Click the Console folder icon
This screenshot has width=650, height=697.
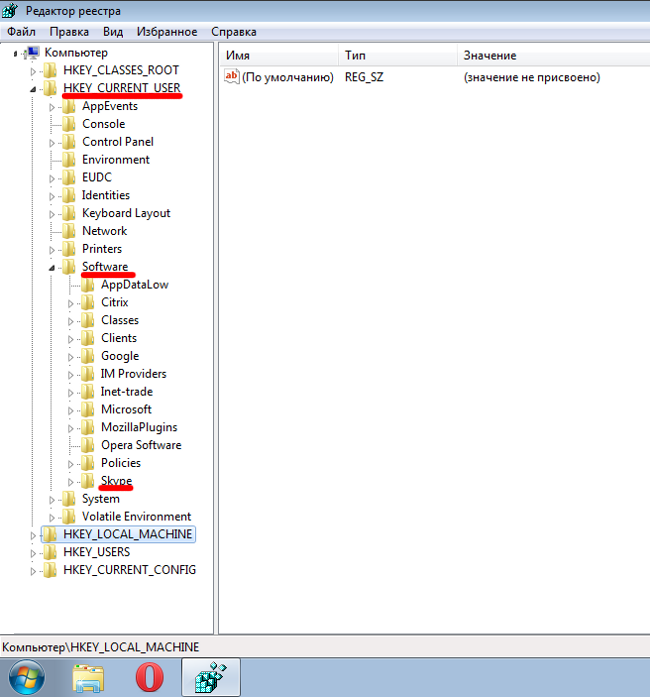69,124
